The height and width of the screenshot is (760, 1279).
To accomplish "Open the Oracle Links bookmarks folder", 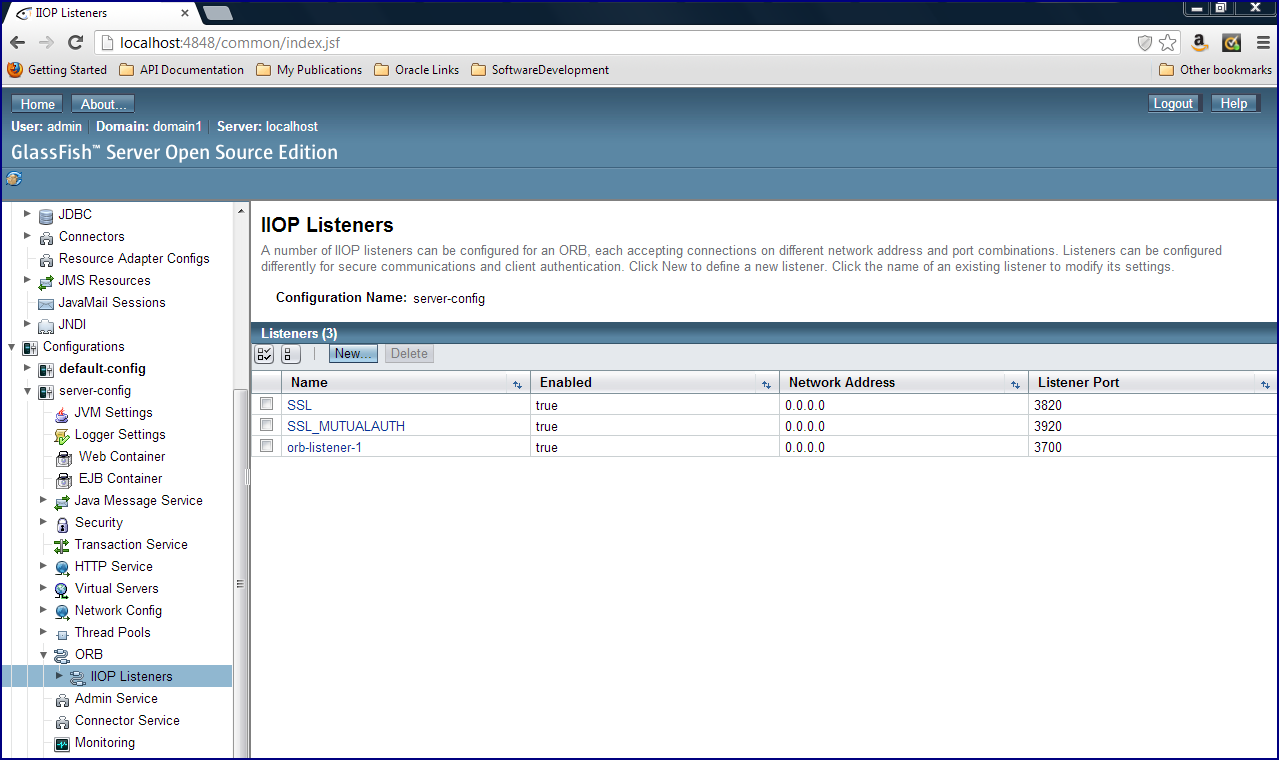I will tap(417, 70).
